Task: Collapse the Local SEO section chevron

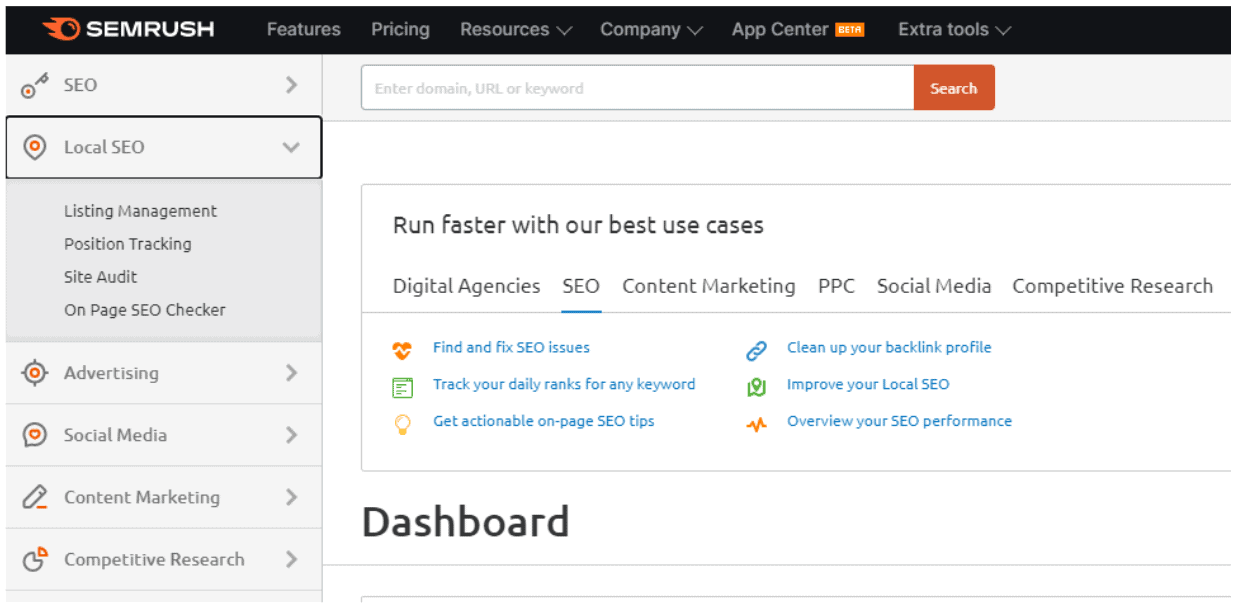Action: (x=291, y=147)
